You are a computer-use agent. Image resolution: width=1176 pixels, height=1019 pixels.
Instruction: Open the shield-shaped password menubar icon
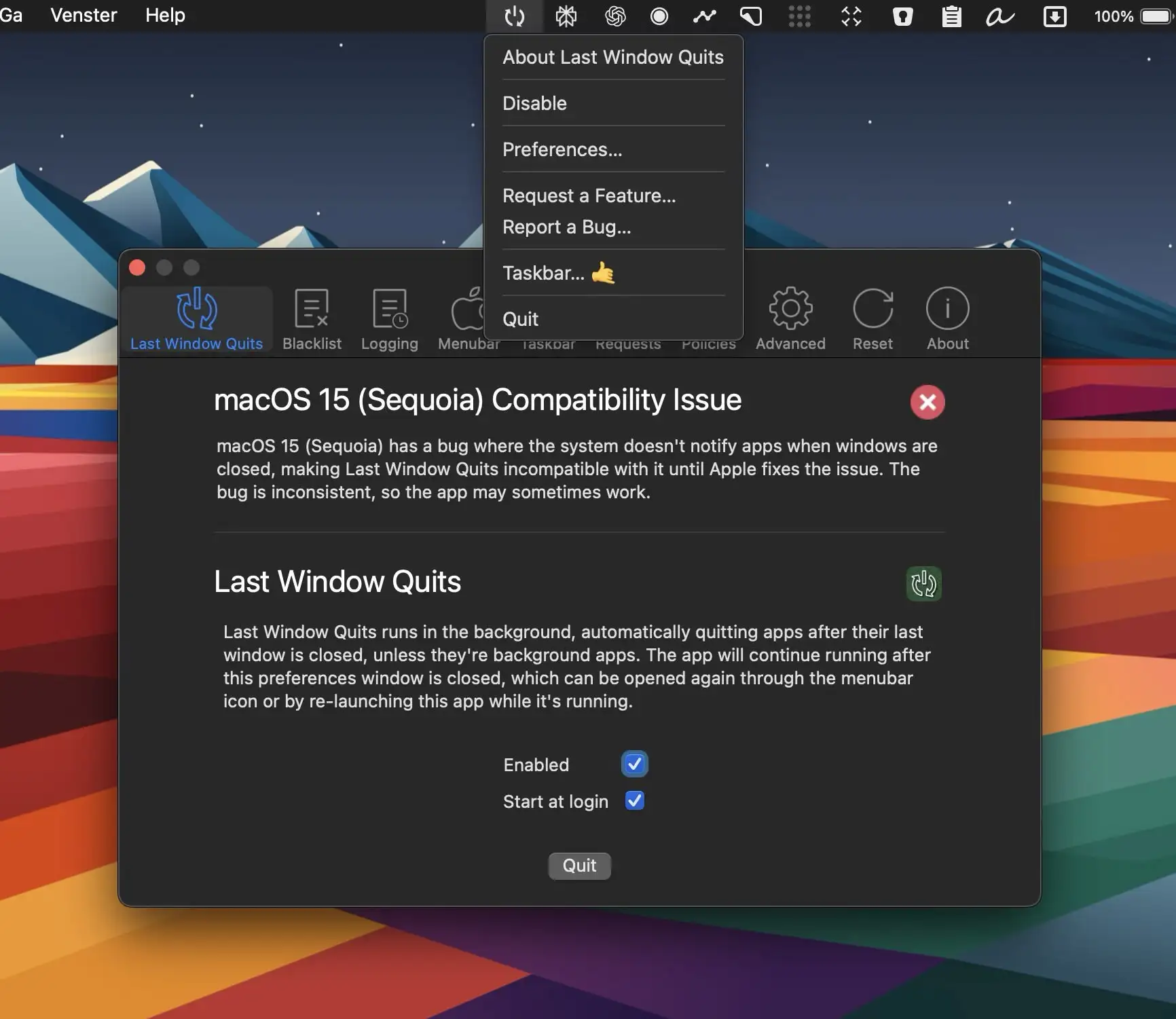(902, 16)
